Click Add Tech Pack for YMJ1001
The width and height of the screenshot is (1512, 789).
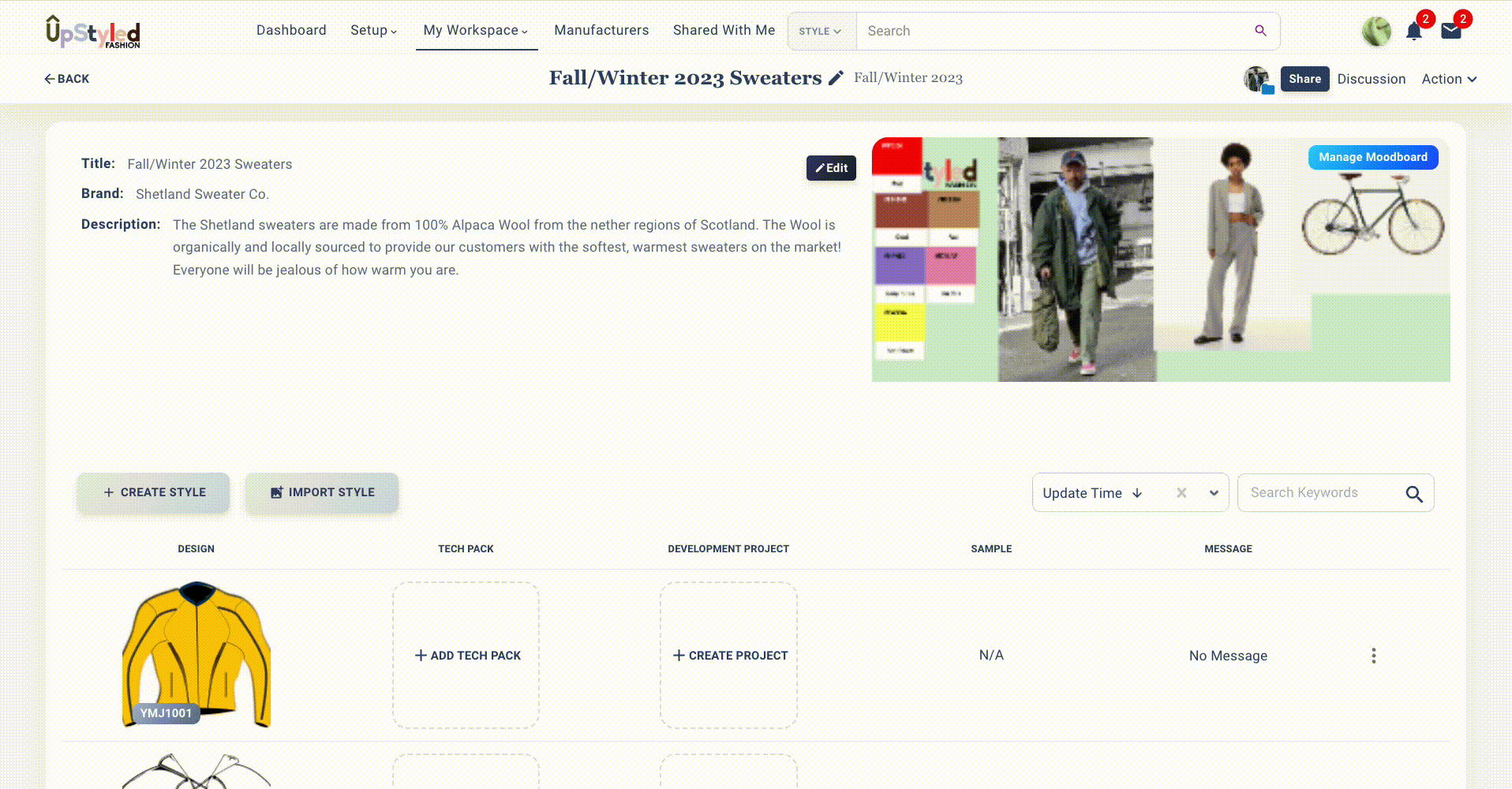467,656
